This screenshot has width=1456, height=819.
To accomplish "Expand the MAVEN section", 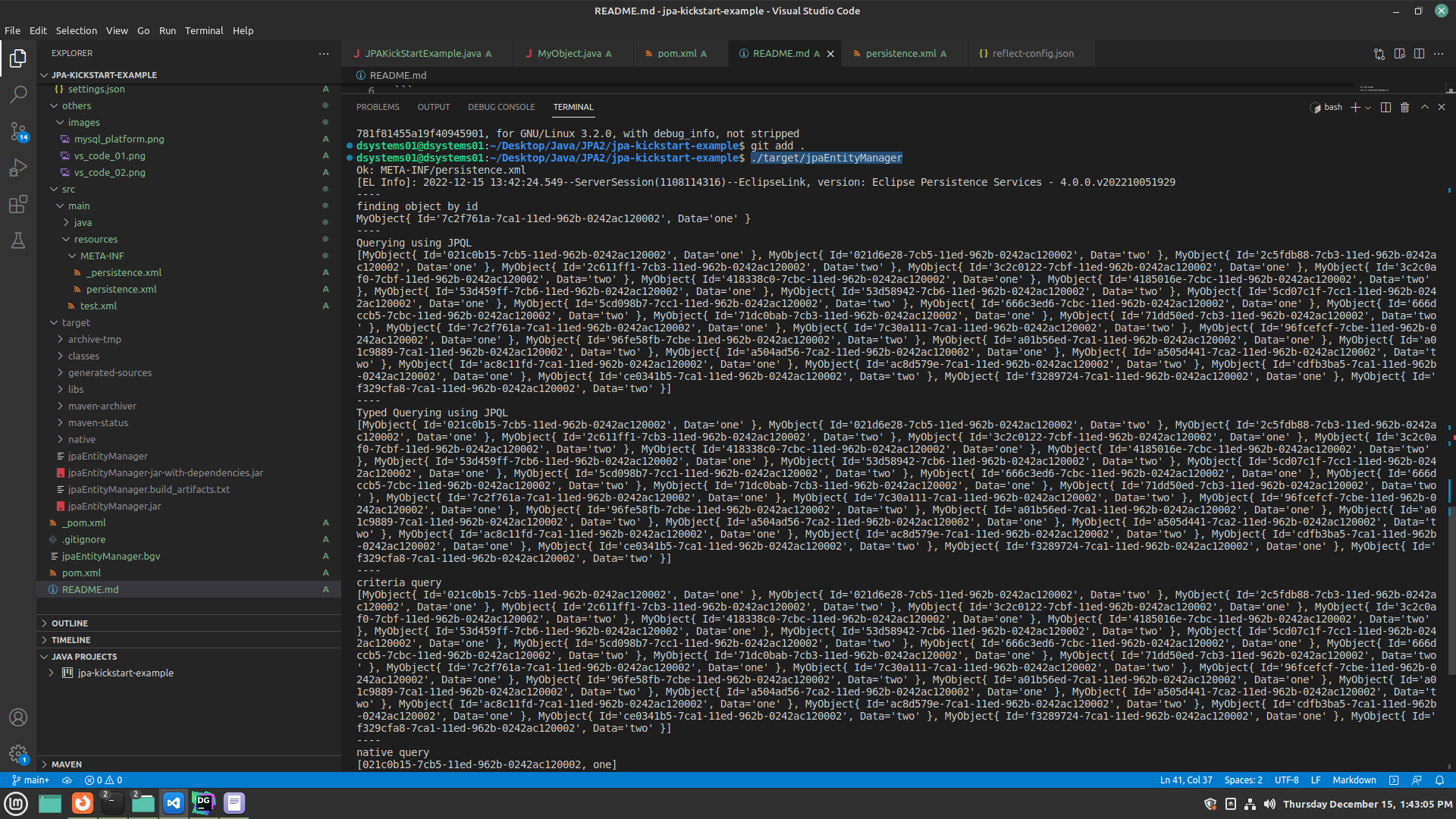I will point(67,764).
